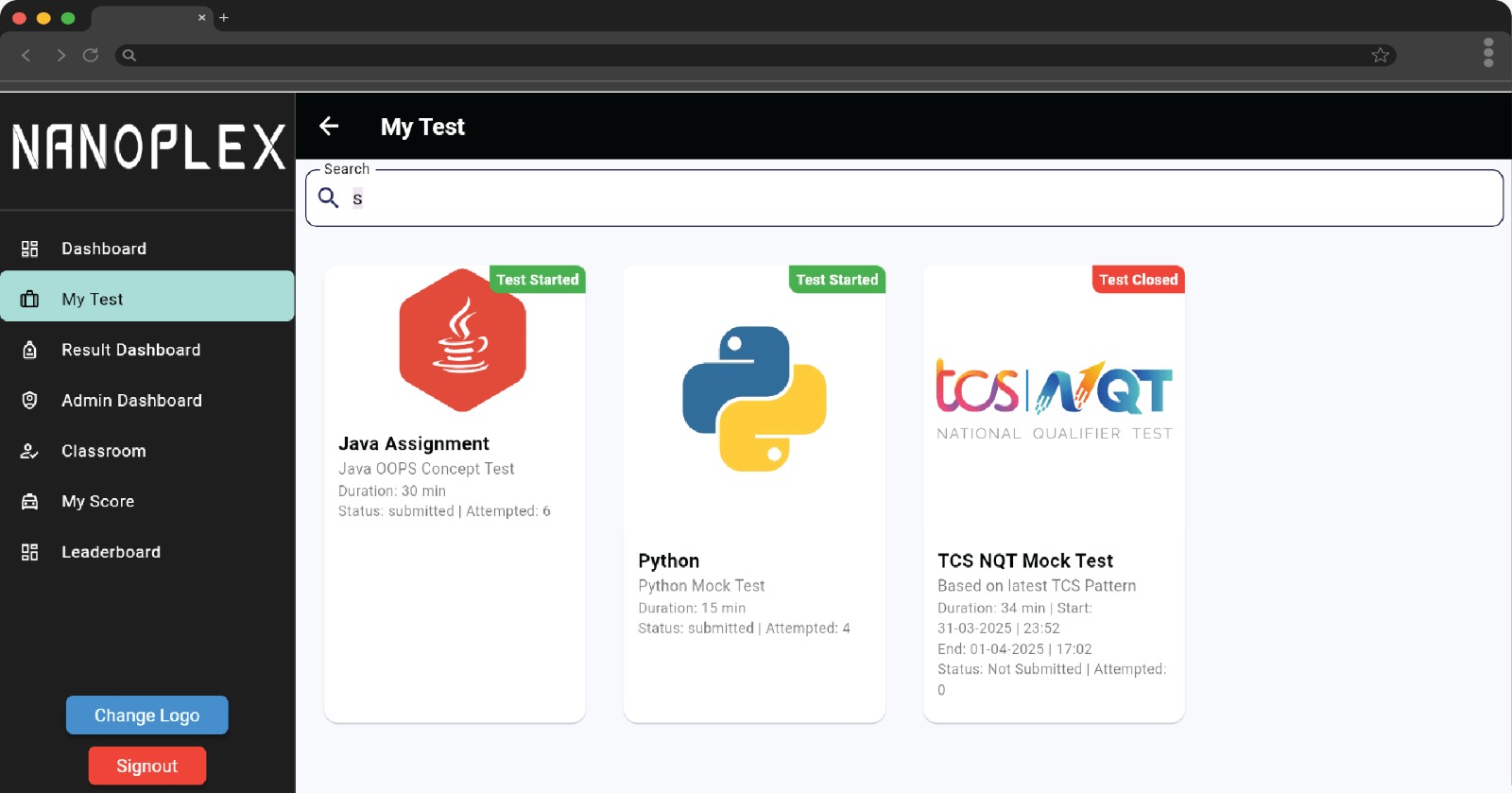Open the Java Assignment title
1512x793 pixels.
coord(414,443)
